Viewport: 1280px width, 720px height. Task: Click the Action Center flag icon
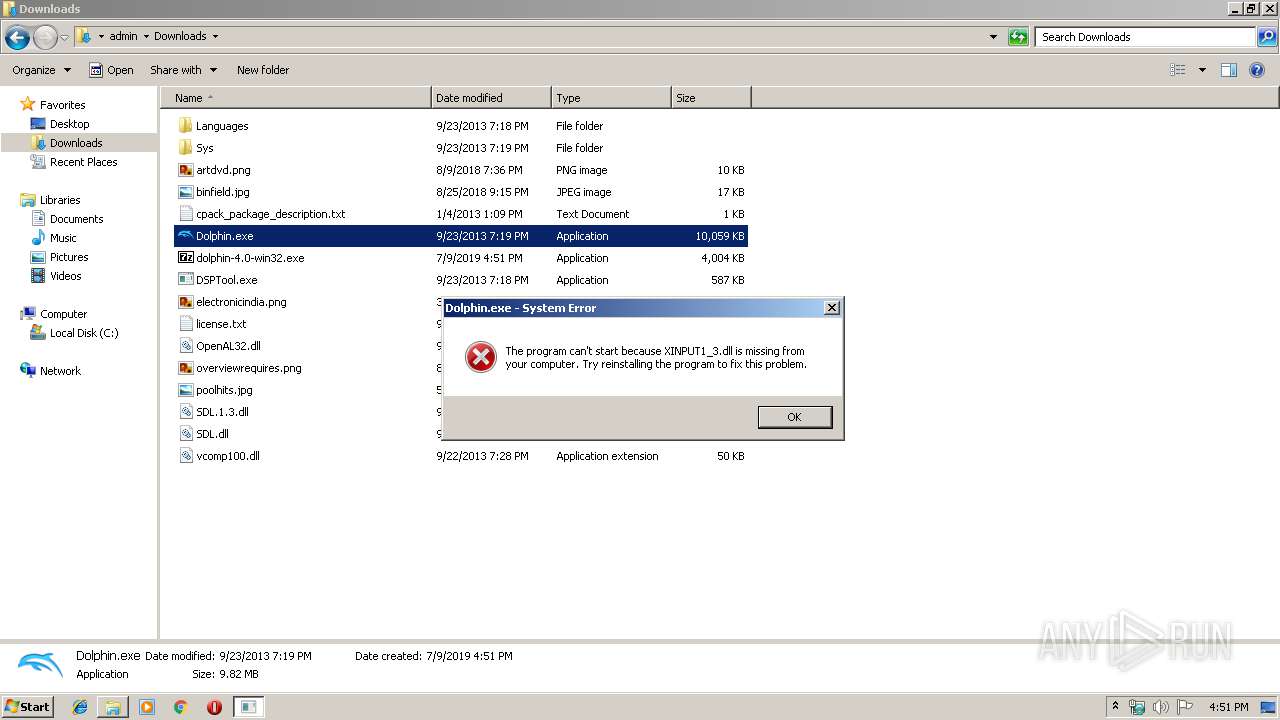point(1184,707)
